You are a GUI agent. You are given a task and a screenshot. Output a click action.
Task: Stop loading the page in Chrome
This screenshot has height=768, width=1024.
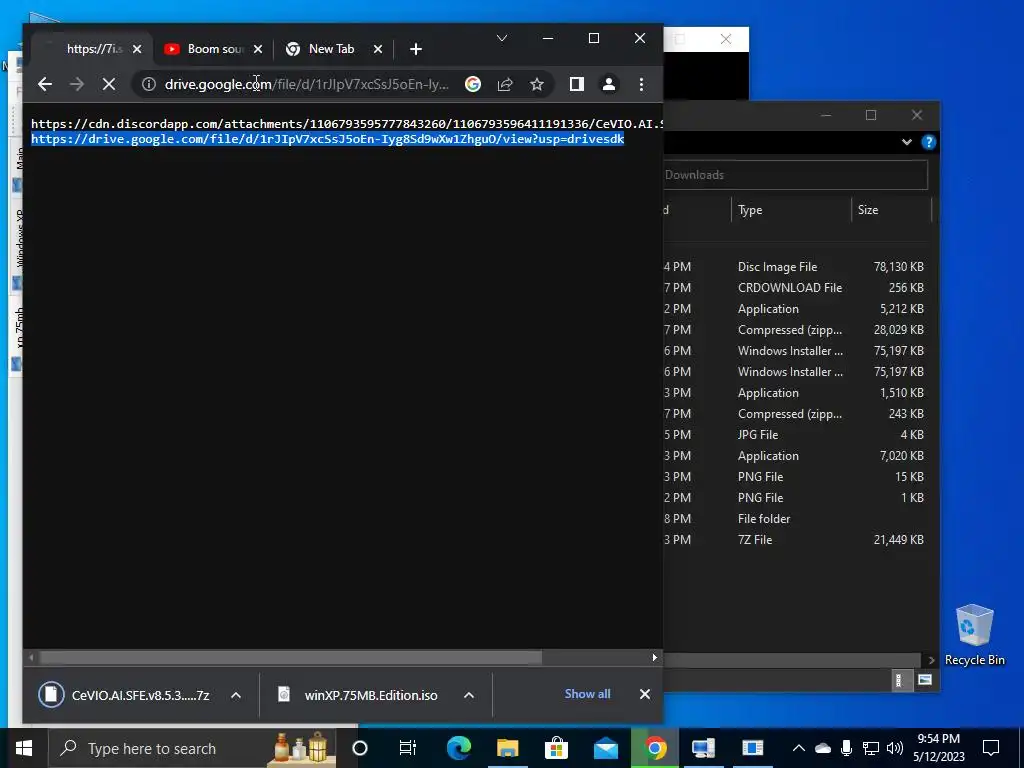pos(109,84)
